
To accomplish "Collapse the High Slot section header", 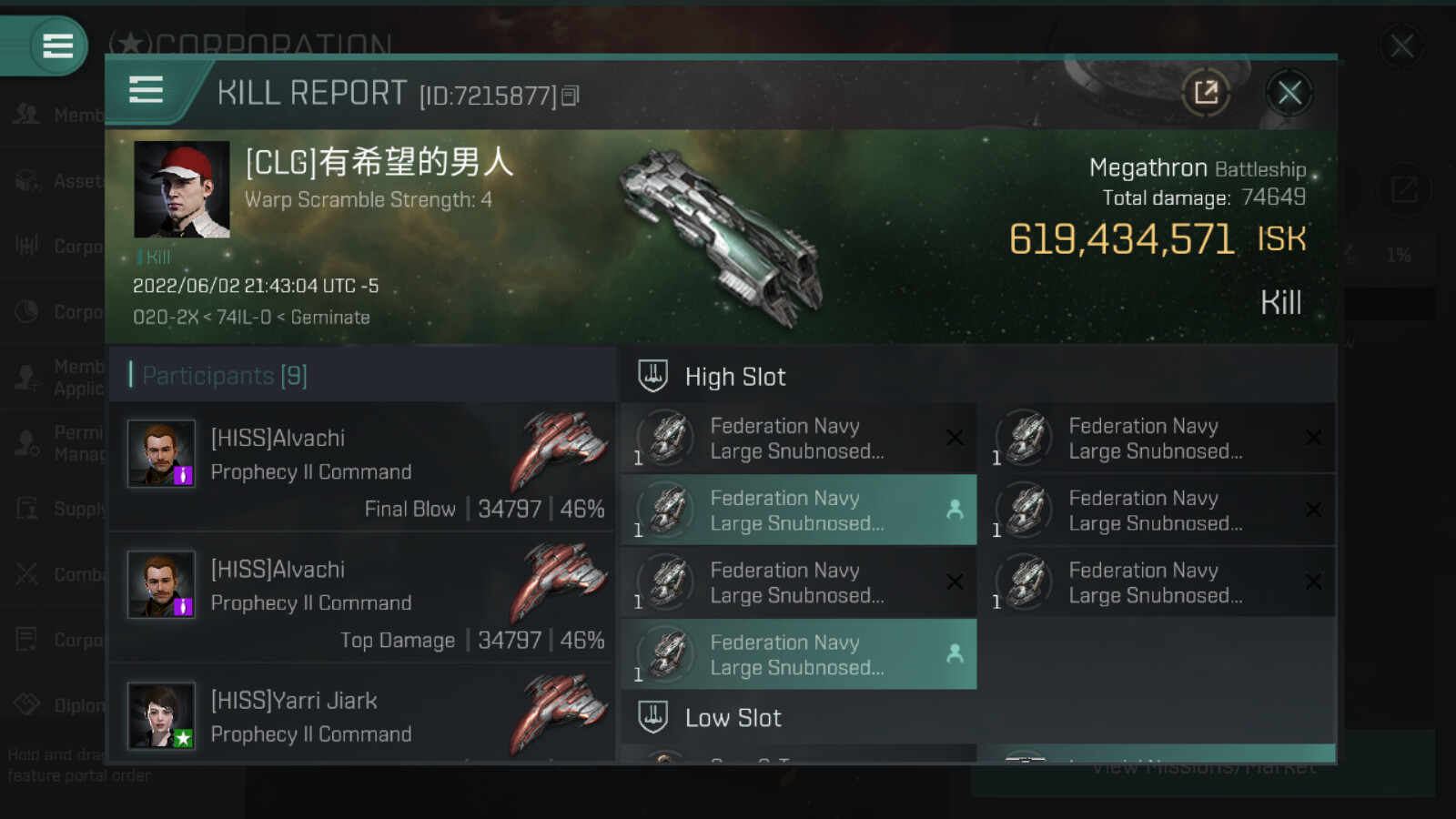I will [x=978, y=376].
